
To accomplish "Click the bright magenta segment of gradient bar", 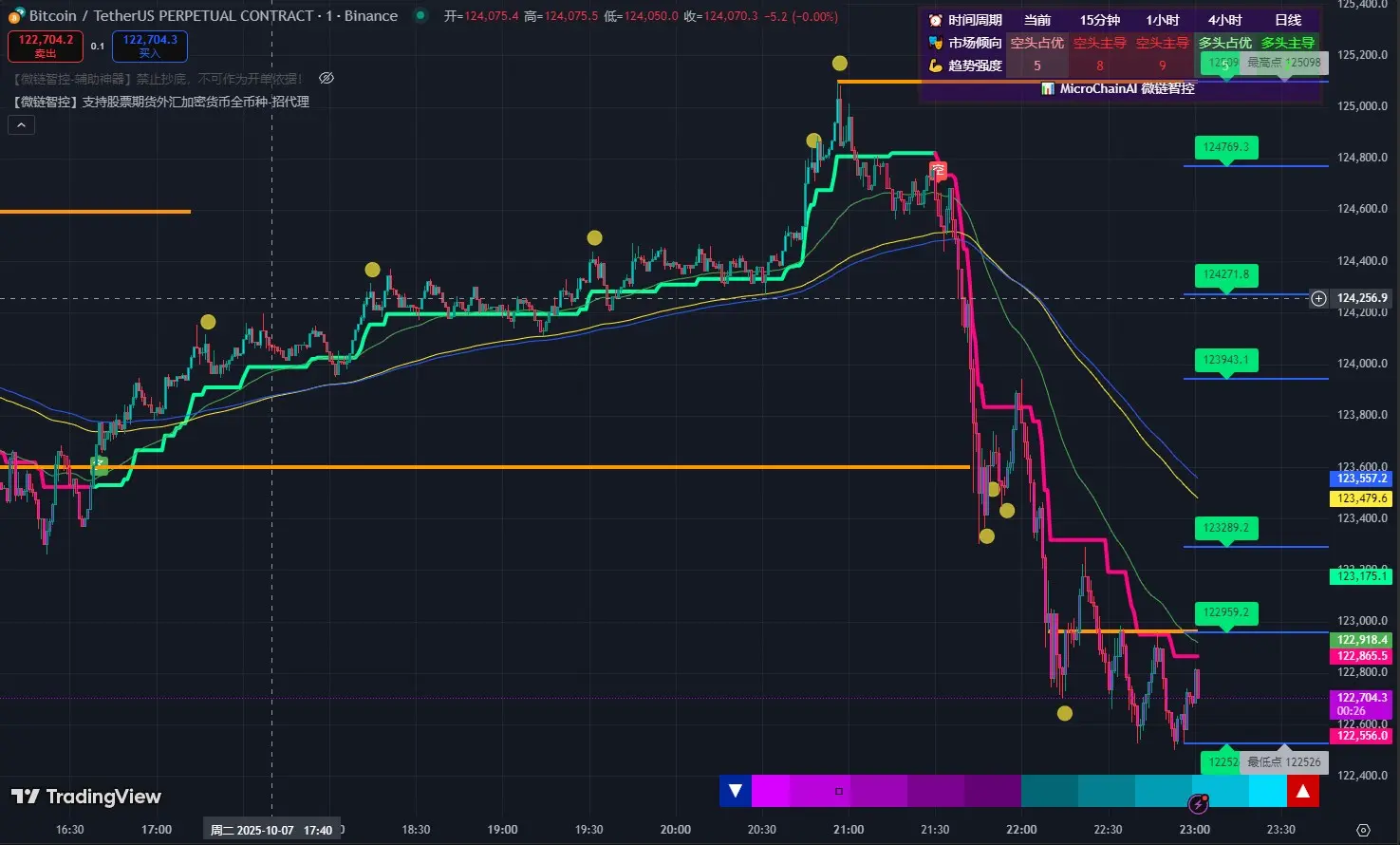I will click(771, 791).
